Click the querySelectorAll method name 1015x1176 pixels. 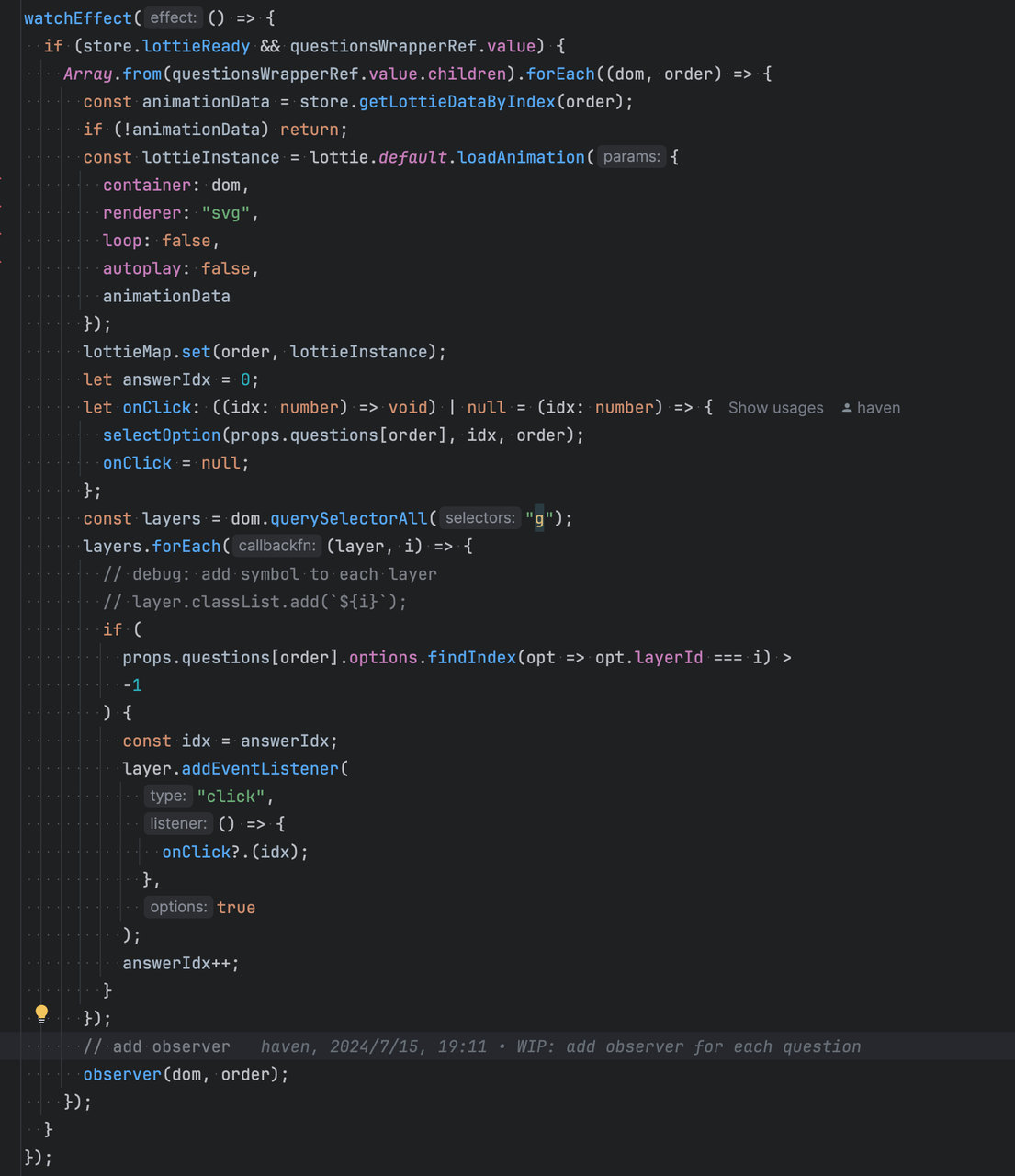pyautogui.click(x=349, y=519)
